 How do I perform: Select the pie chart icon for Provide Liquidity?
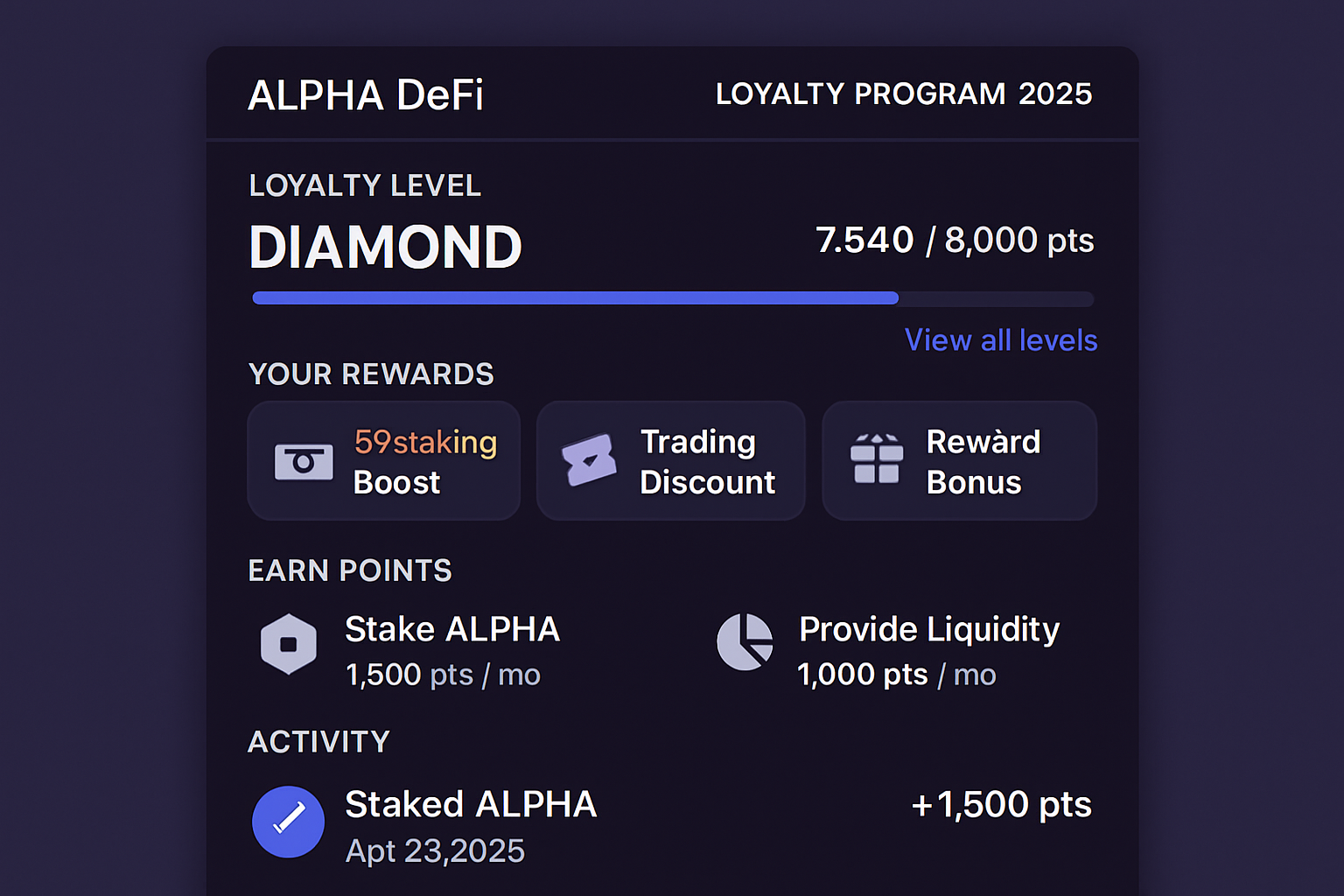coord(745,643)
